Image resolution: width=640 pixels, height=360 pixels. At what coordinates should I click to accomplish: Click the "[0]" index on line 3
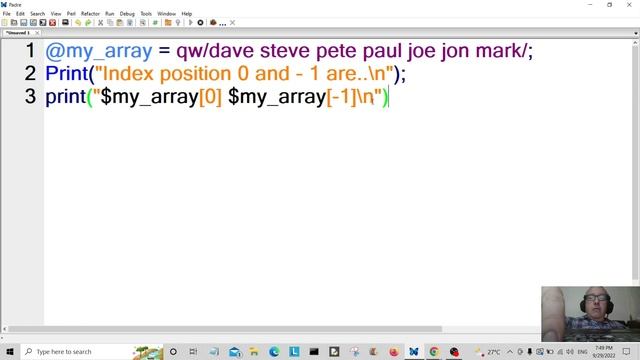210,97
